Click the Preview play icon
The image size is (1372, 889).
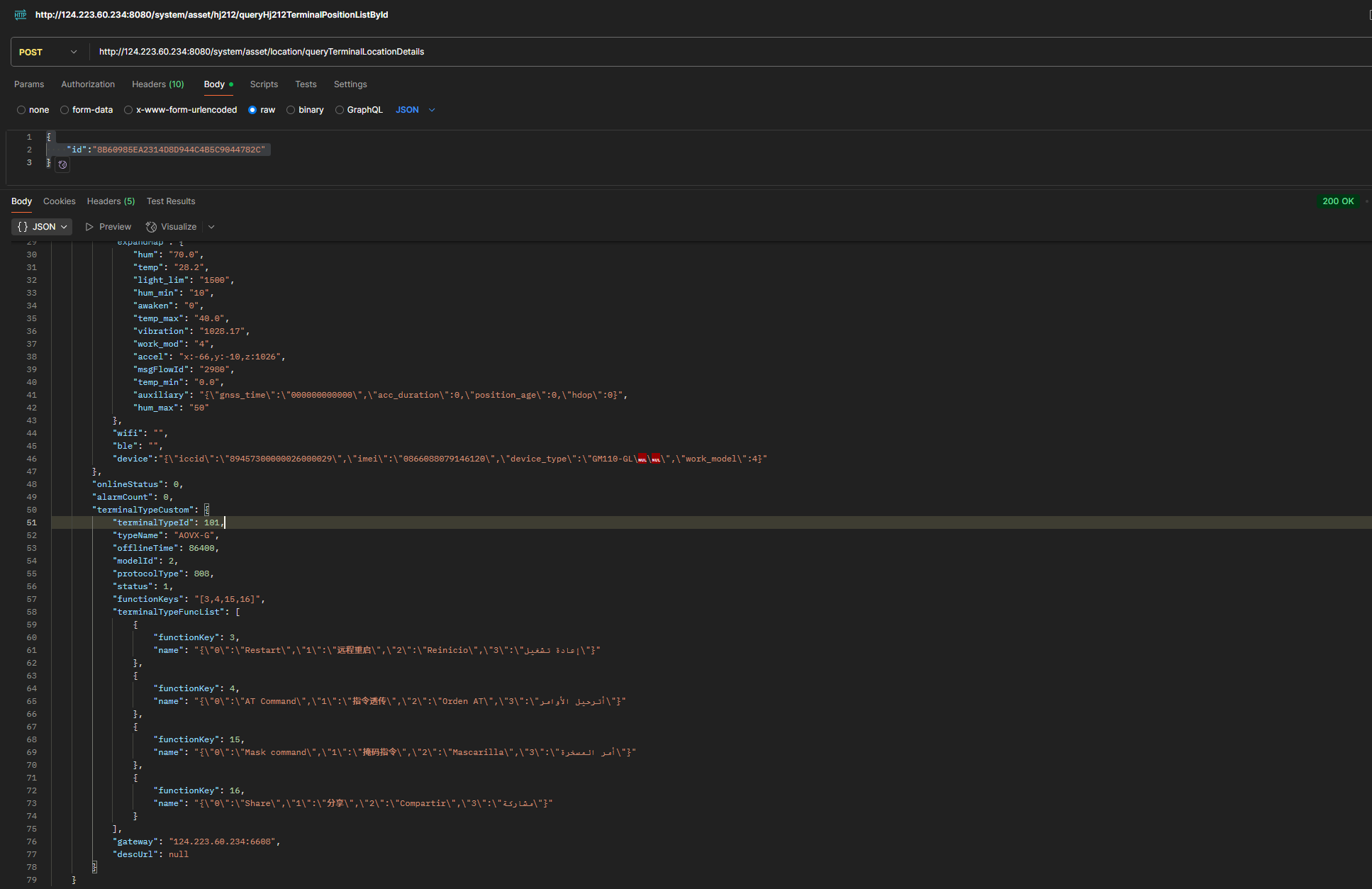coord(89,227)
